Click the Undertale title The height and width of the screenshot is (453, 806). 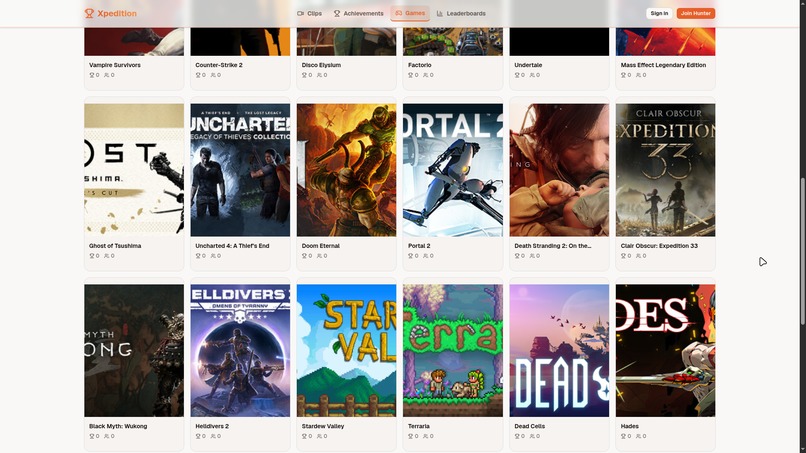(528, 65)
